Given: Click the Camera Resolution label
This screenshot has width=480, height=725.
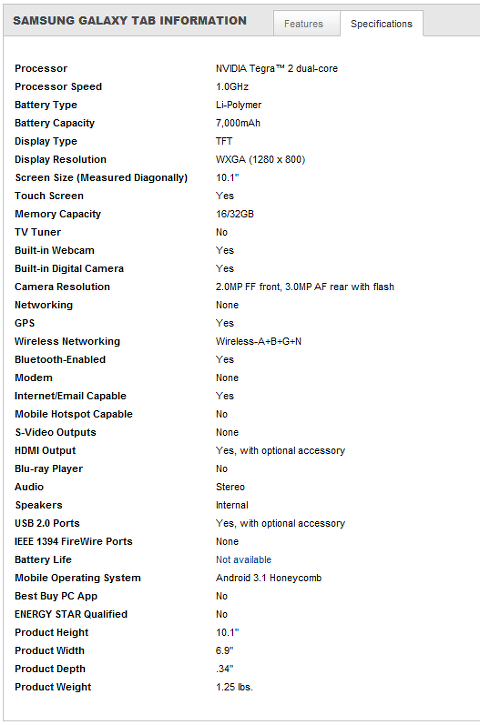Looking at the screenshot, I should (62, 287).
